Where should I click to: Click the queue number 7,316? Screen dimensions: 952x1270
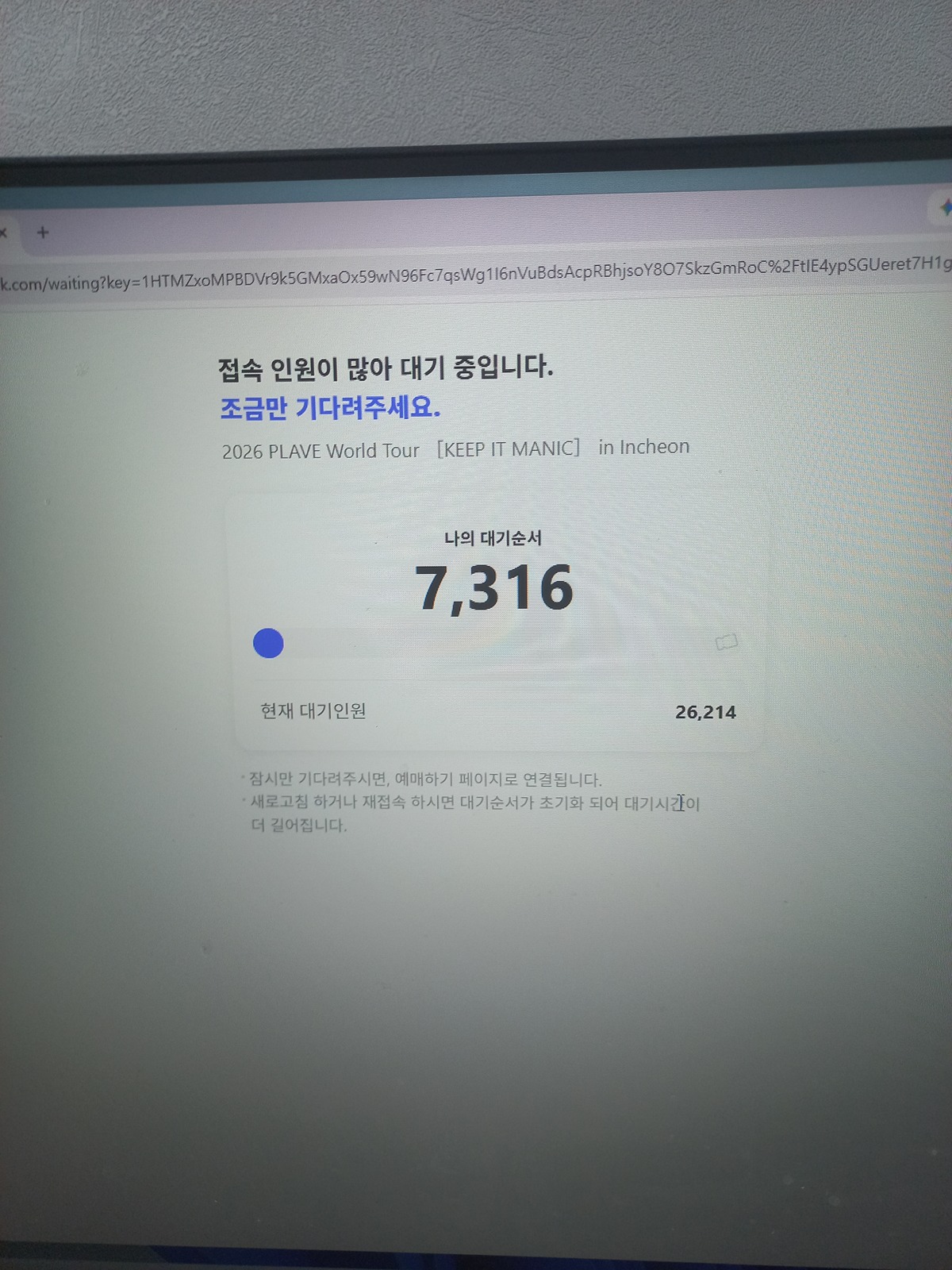tap(493, 588)
